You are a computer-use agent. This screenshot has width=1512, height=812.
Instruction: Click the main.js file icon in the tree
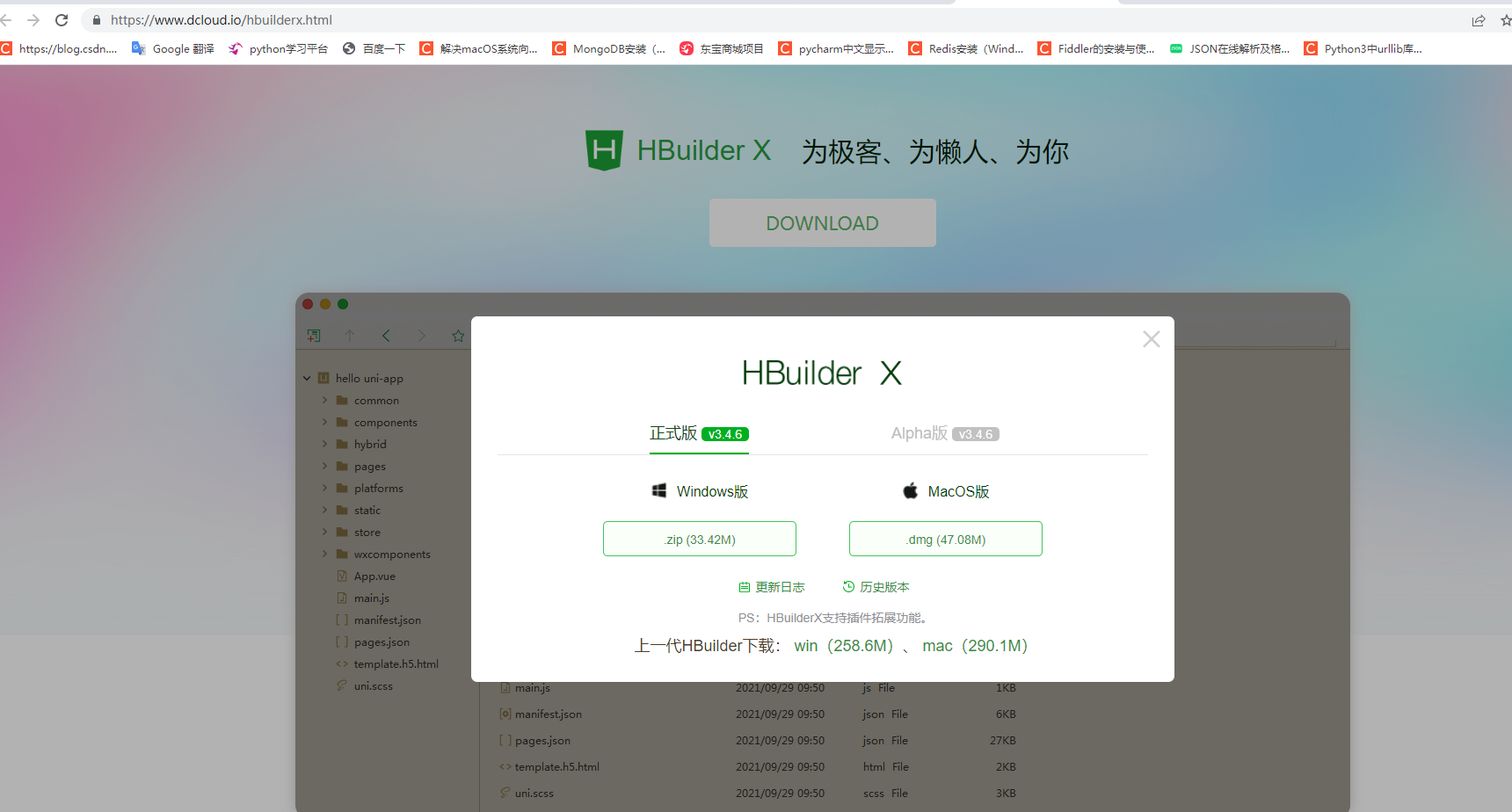(x=343, y=598)
